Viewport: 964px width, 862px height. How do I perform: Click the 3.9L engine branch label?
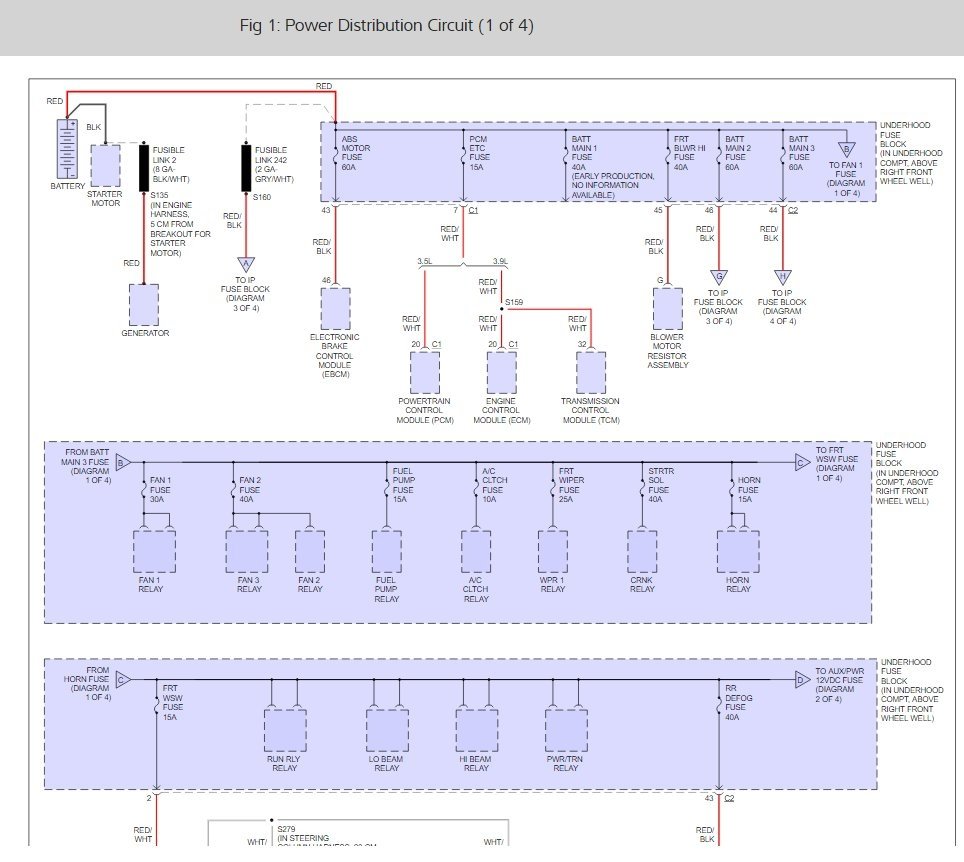pos(500,261)
